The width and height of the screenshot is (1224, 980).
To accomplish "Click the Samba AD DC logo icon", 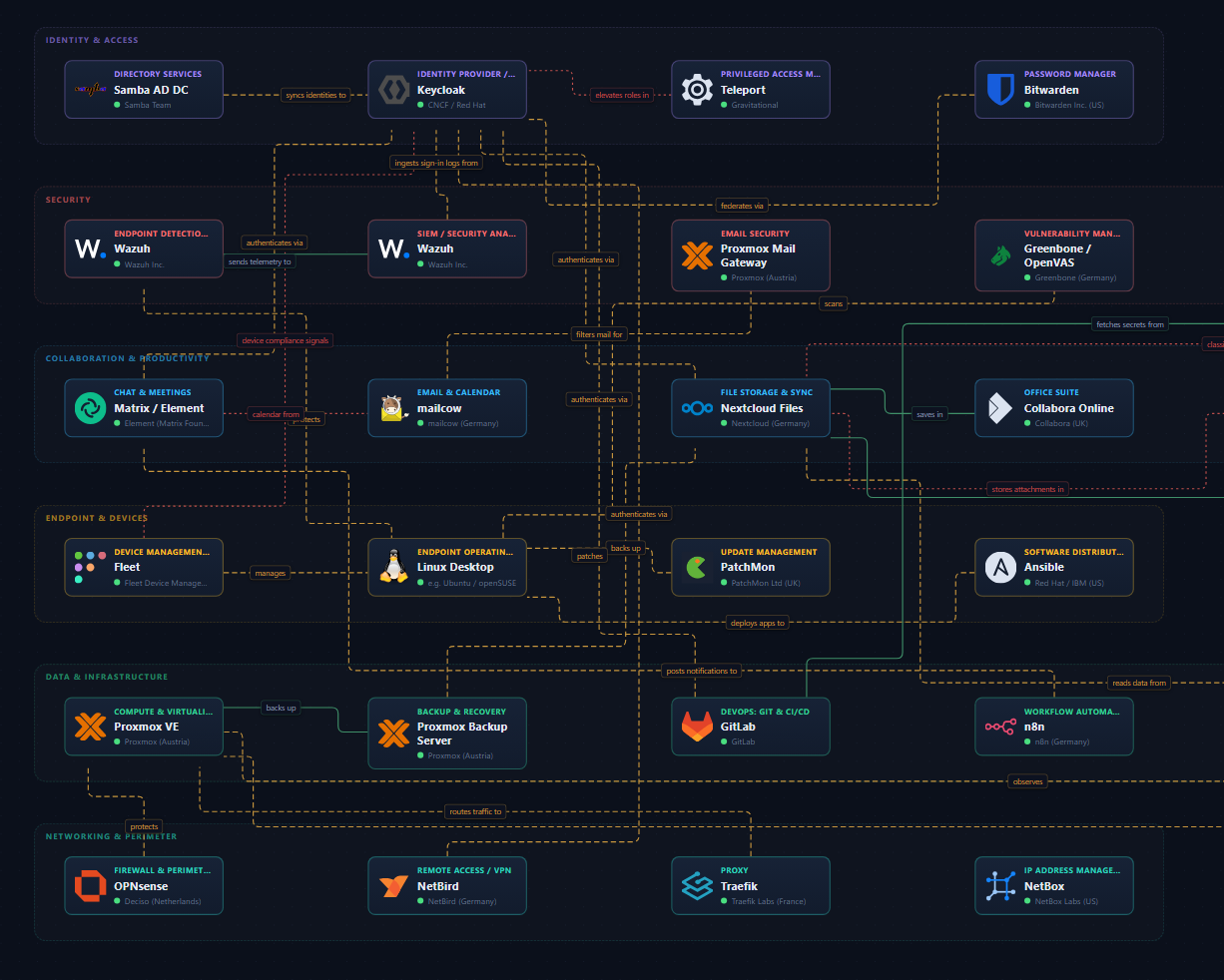I will (x=90, y=90).
